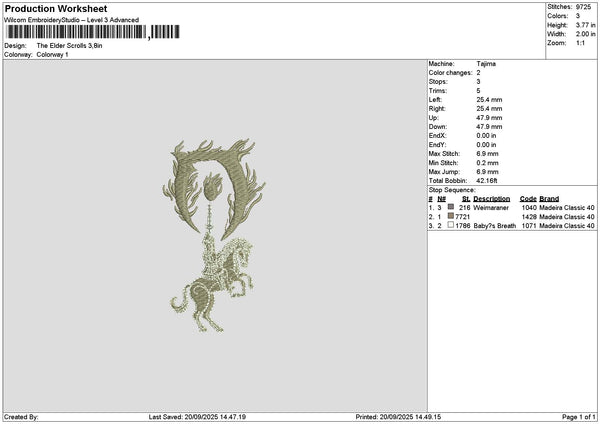Click the 'Max Jump:' value 6.9 mm
Viewport: 600px width, 424px height.
pyautogui.click(x=488, y=172)
